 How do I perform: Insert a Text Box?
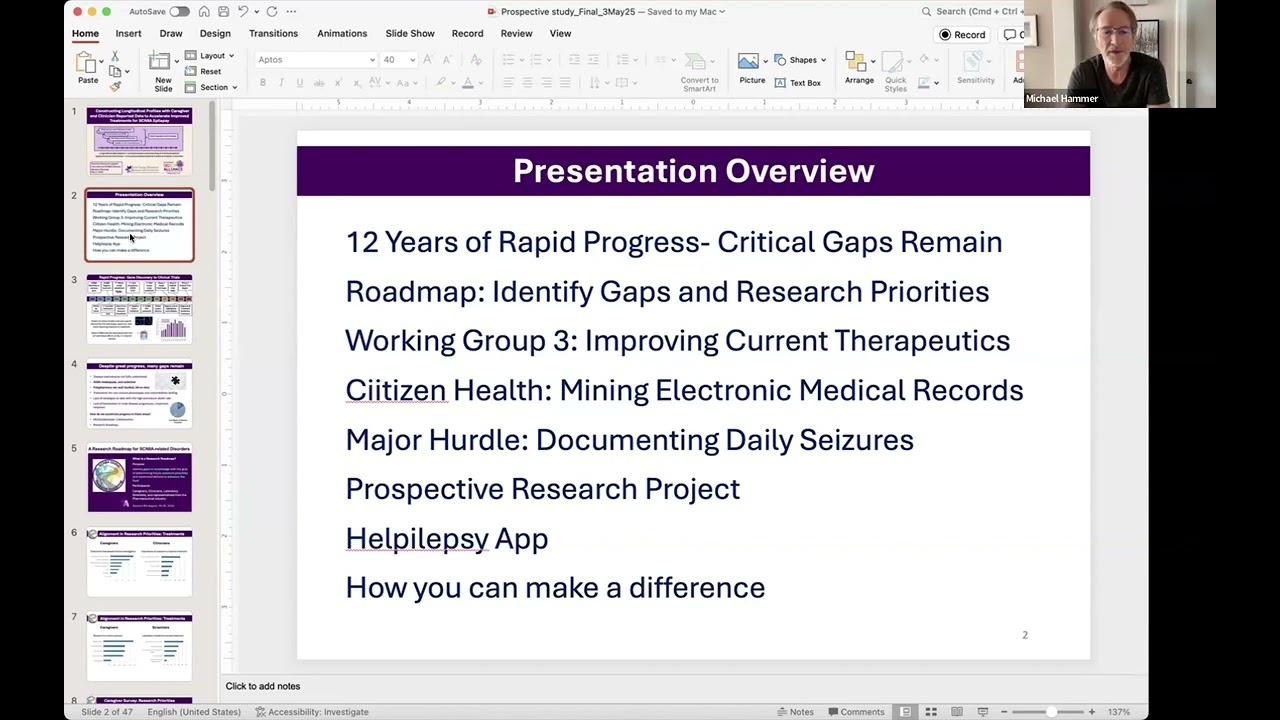pos(798,83)
